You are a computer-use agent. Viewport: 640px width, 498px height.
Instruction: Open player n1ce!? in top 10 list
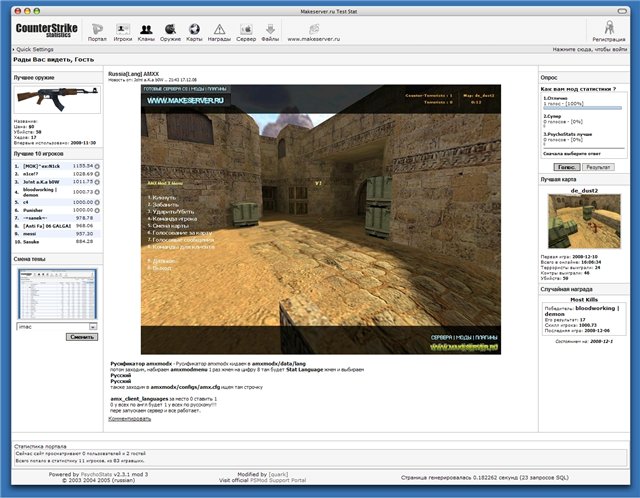(x=31, y=174)
